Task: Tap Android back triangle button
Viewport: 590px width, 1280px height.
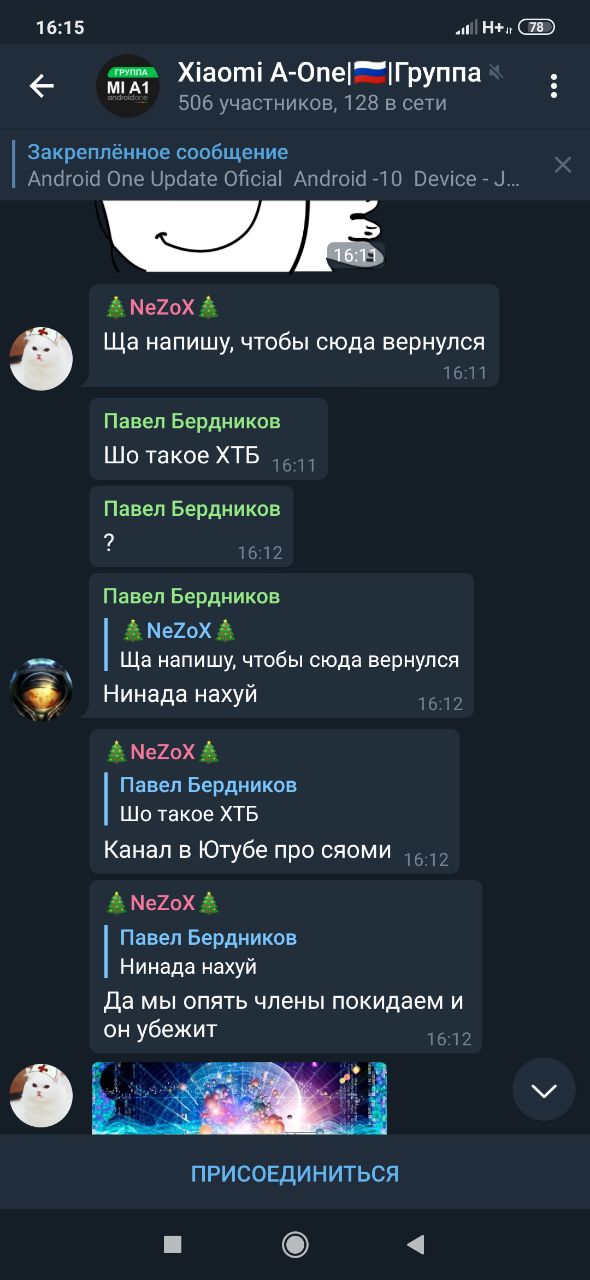Action: click(416, 1244)
